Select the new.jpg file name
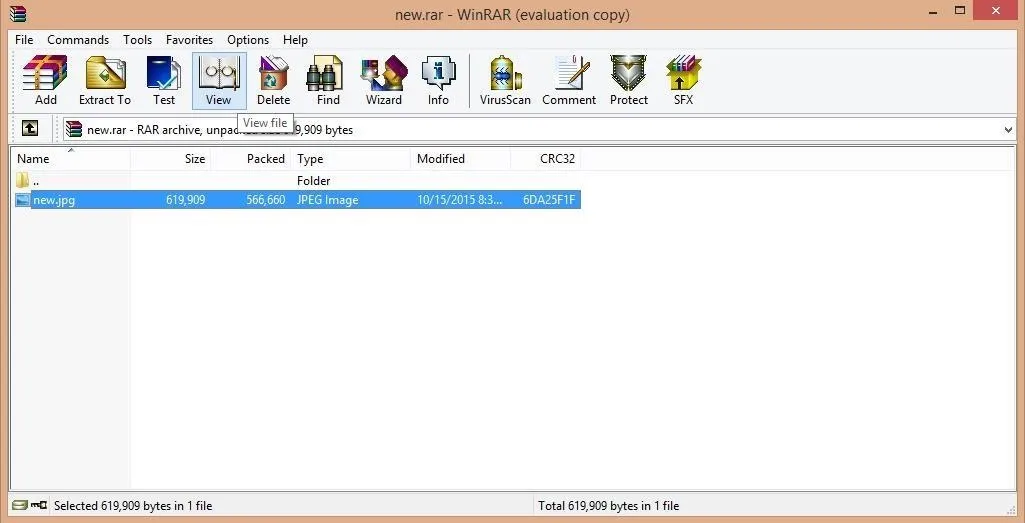This screenshot has height=523, width=1025. [54, 200]
